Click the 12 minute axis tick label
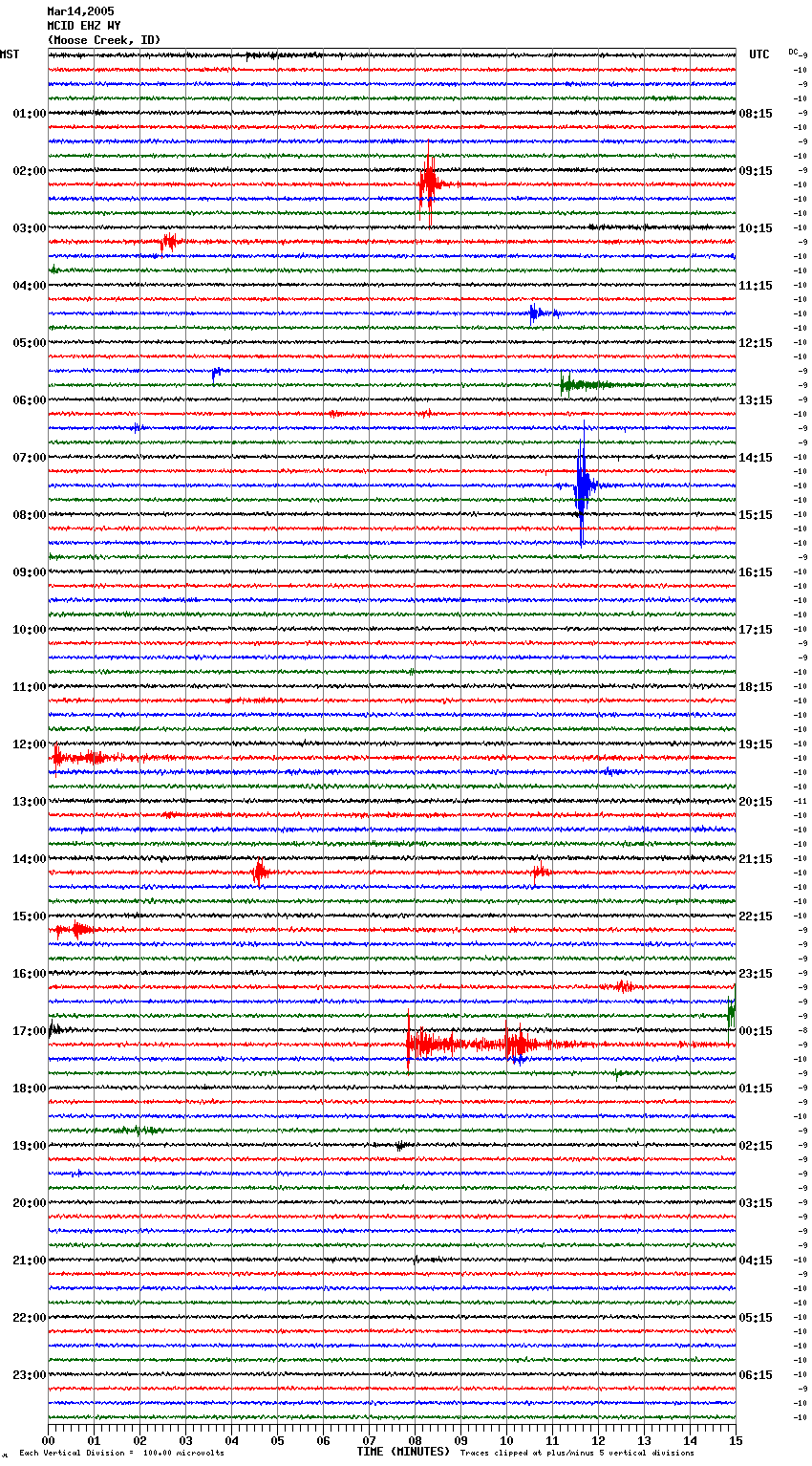 [599, 1440]
